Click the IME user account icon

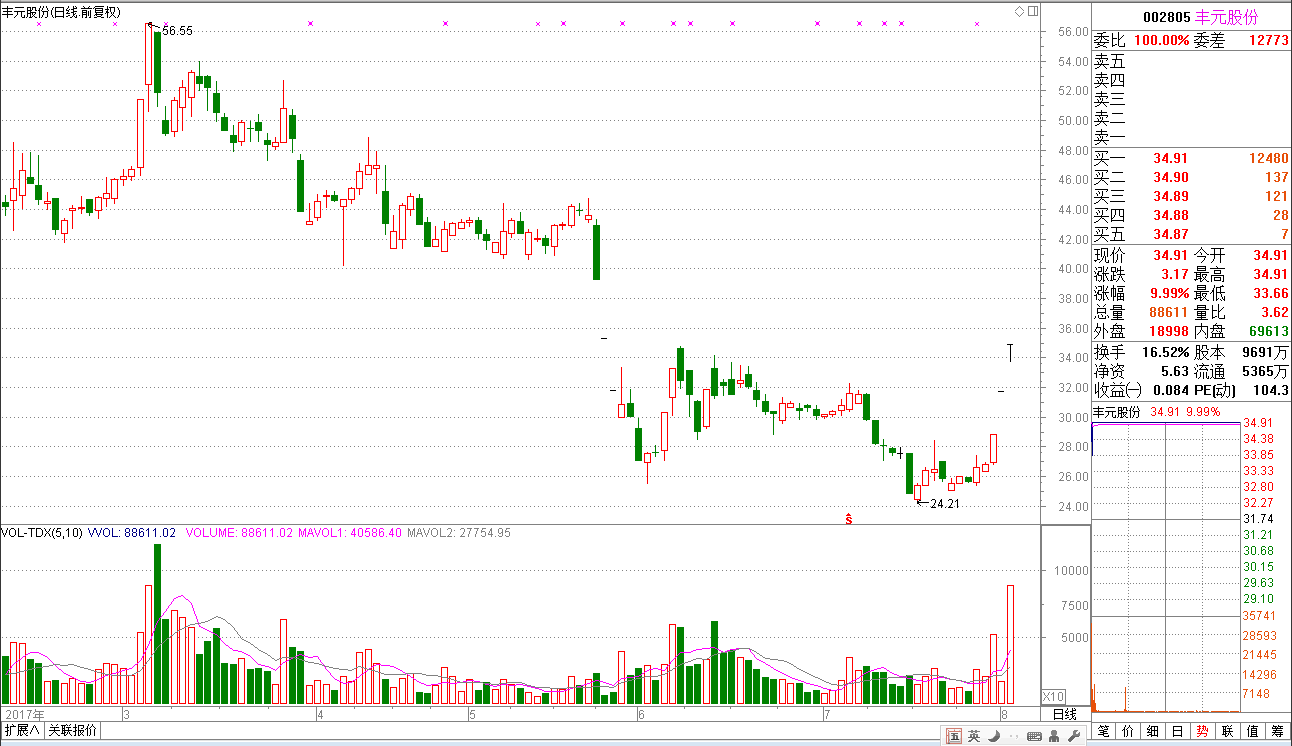click(1052, 737)
